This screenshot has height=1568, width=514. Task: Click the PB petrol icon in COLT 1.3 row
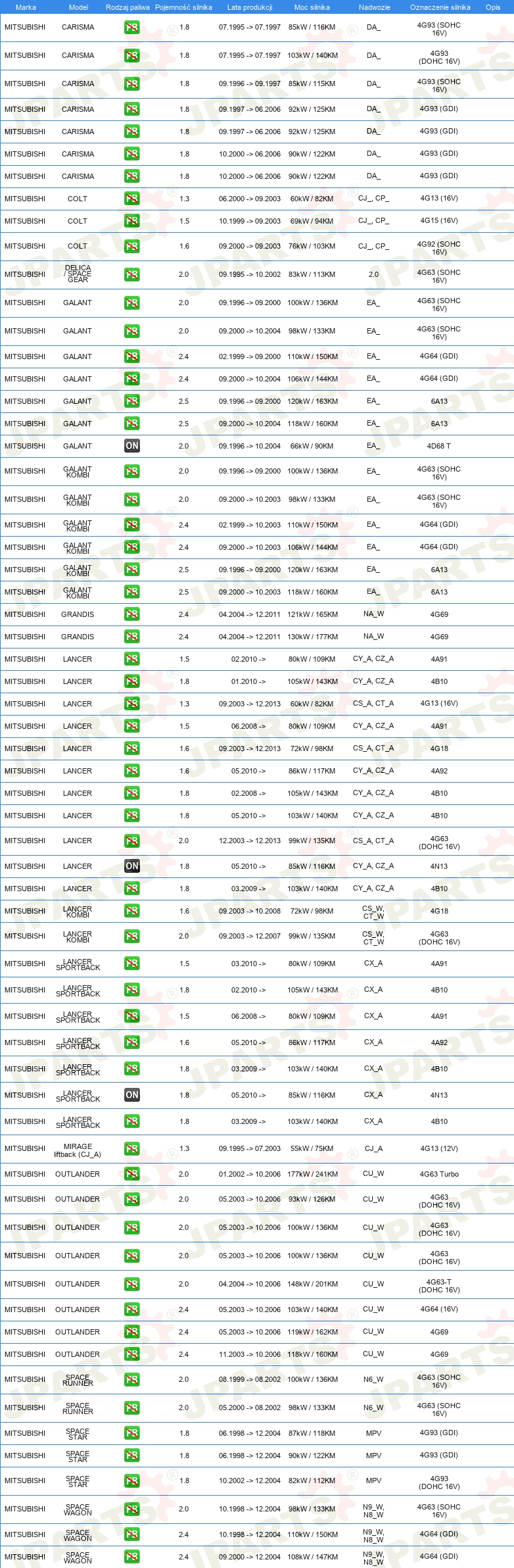tap(131, 199)
